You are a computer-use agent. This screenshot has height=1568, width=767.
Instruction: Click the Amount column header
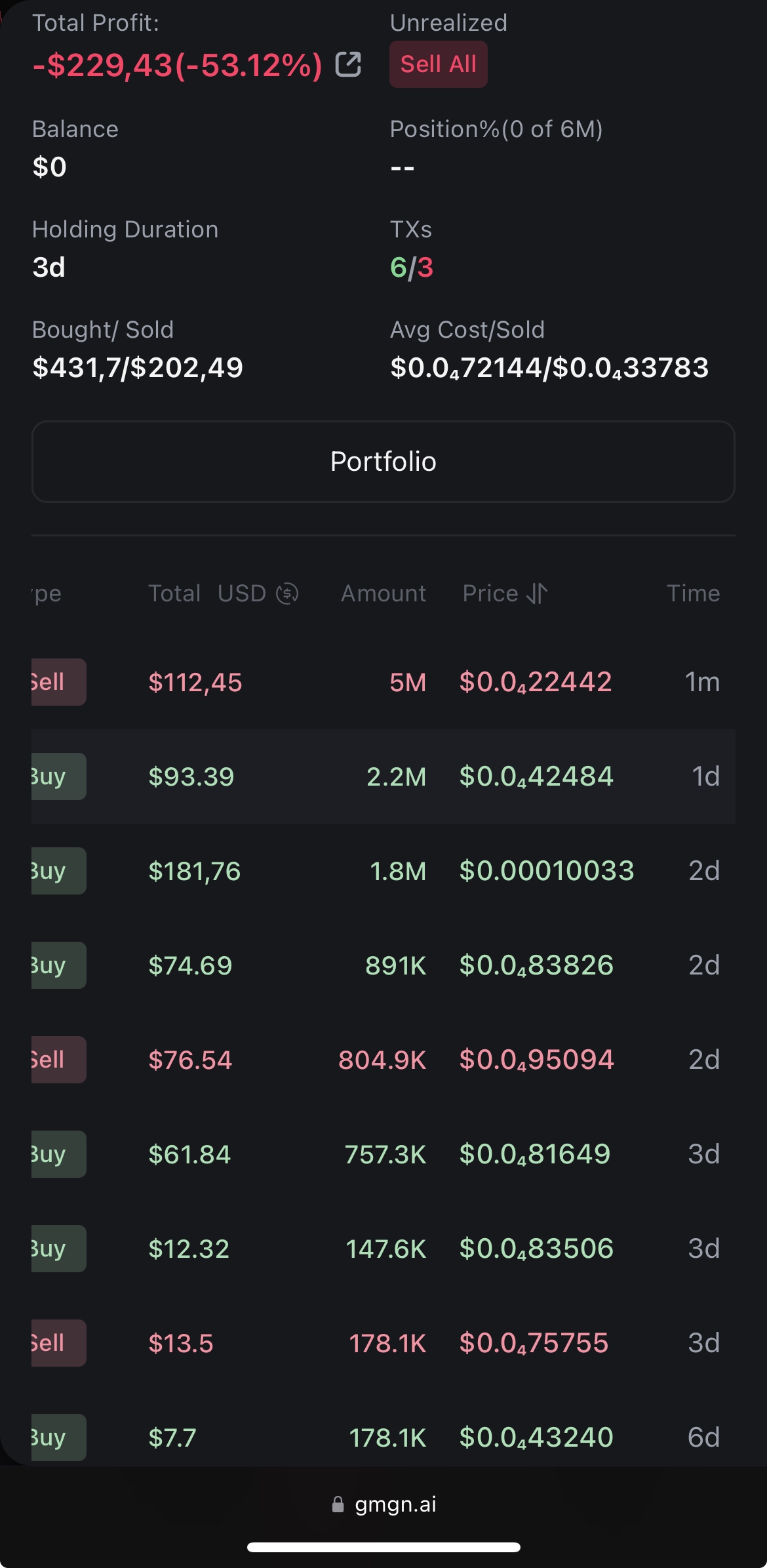[x=383, y=593]
